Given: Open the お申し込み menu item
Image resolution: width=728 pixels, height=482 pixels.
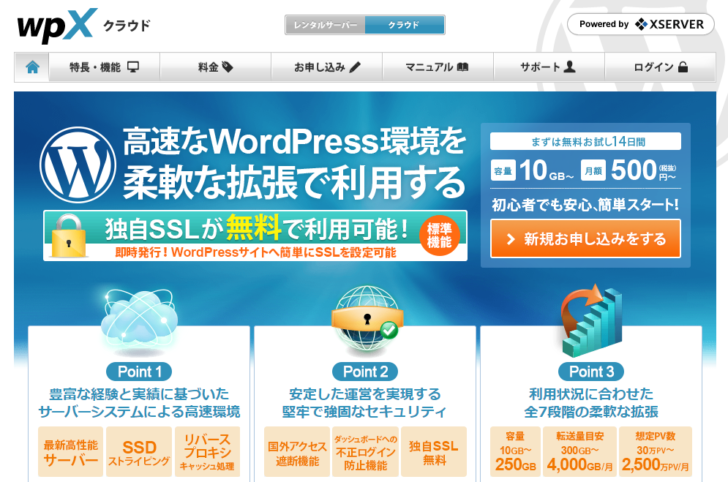Looking at the screenshot, I should (x=327, y=67).
